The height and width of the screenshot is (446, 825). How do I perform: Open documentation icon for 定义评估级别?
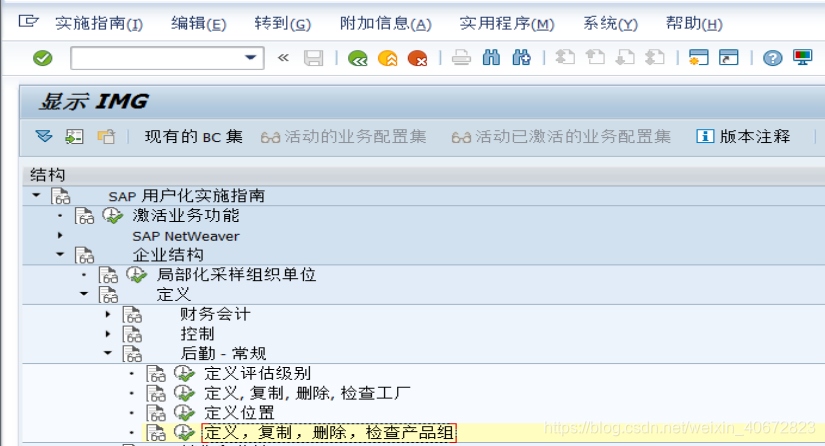156,374
